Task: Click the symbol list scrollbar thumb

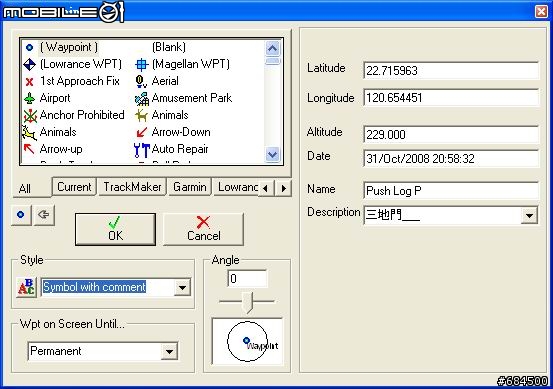Action: pyautogui.click(x=273, y=61)
